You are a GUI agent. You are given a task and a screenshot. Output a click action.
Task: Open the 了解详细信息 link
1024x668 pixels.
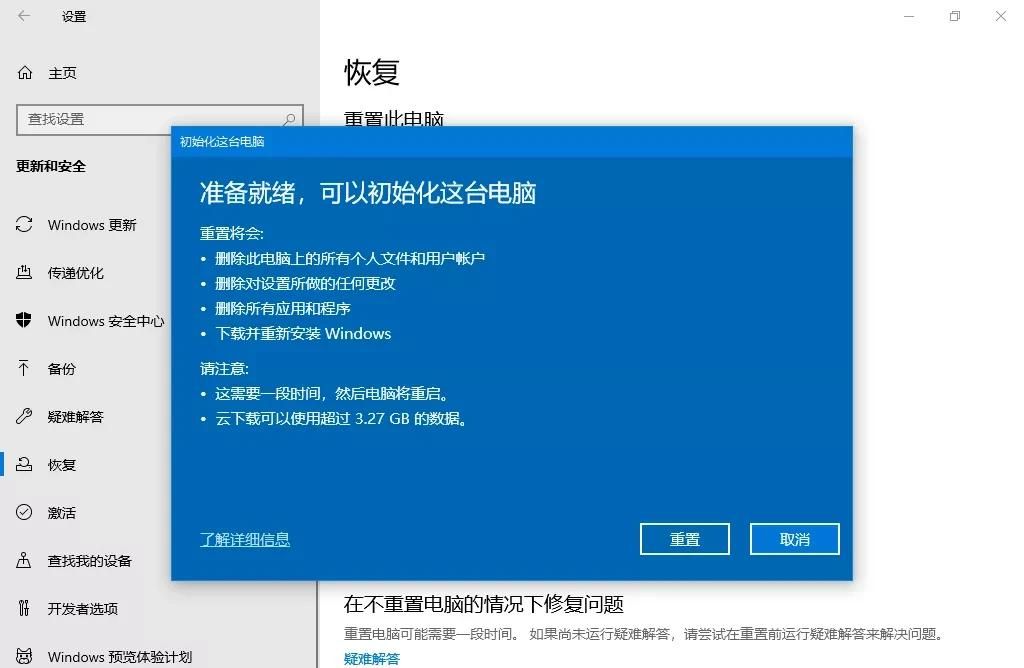pos(245,539)
